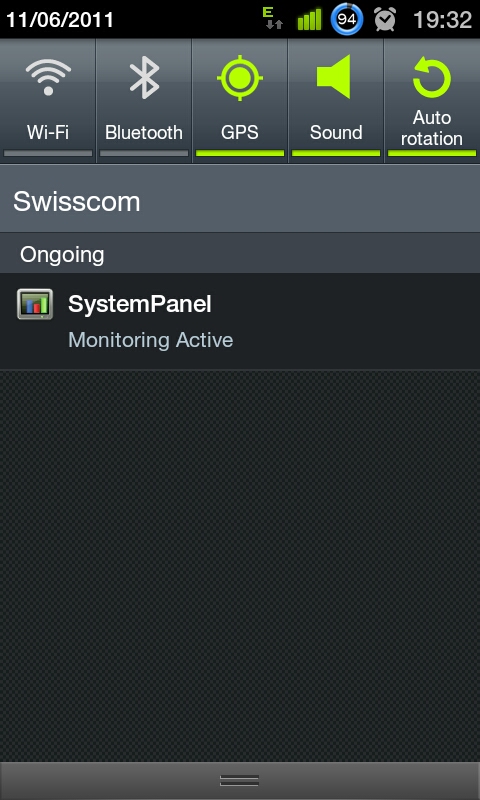Open the SystemPanel Monitoring Active notification
The height and width of the screenshot is (800, 480).
(x=240, y=321)
